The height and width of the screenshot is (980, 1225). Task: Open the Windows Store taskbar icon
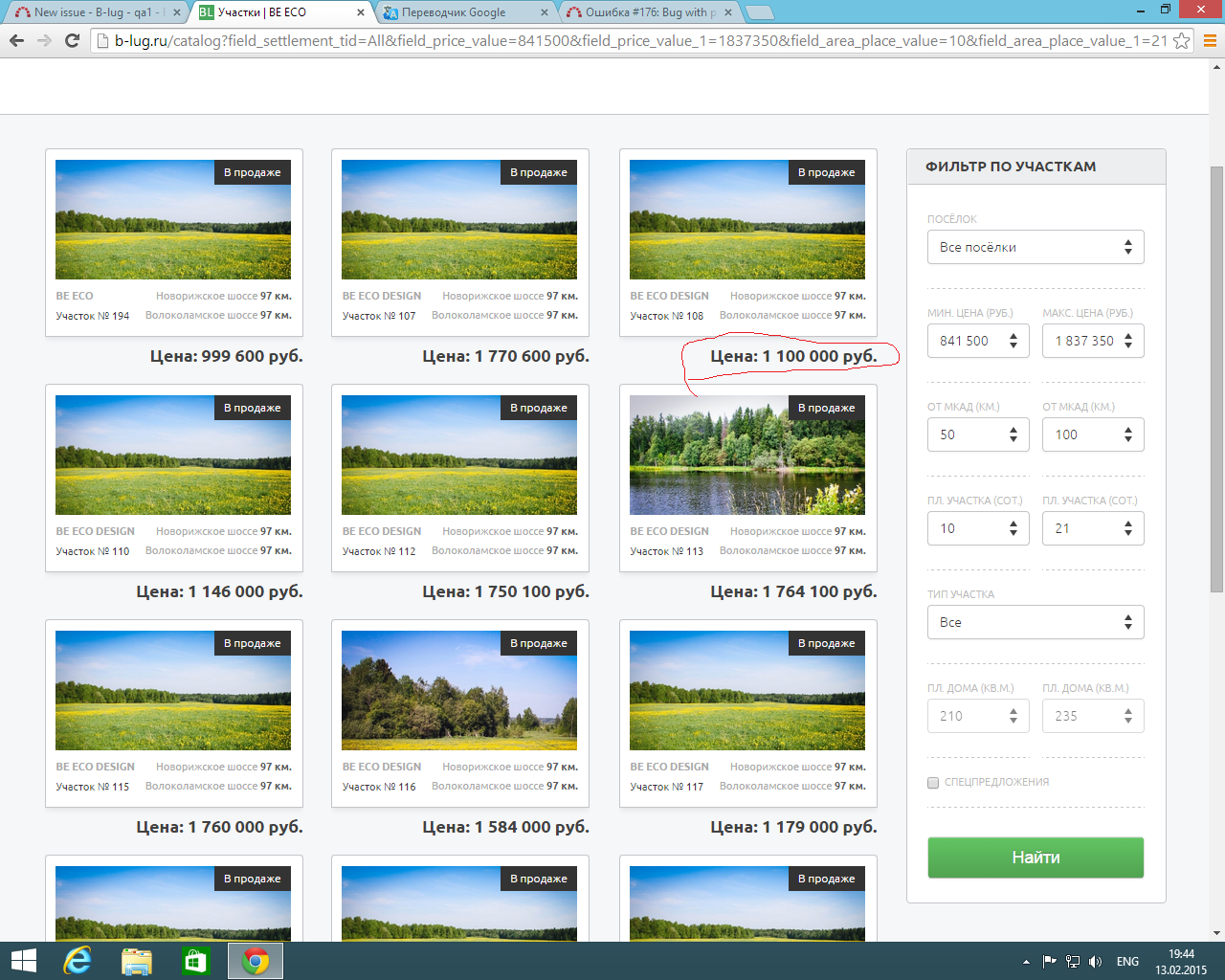(x=195, y=961)
